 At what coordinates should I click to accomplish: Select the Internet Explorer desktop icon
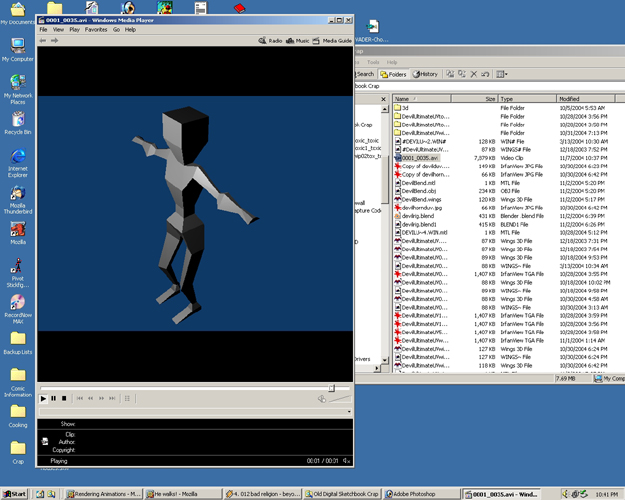pos(18,163)
